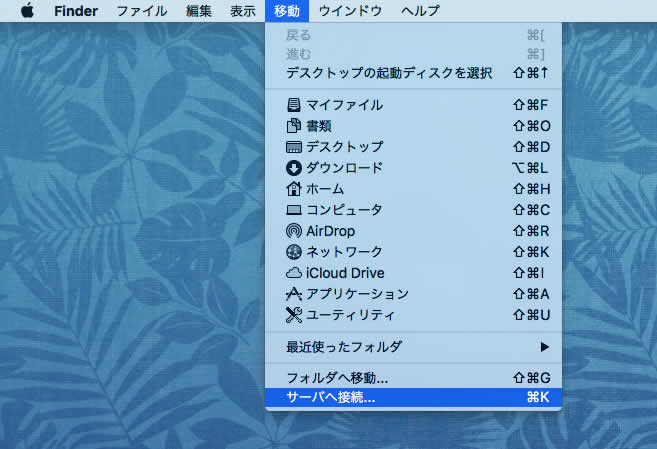This screenshot has width=657, height=449.
Task: Select ネットワーク menu entry
Action: [414, 252]
